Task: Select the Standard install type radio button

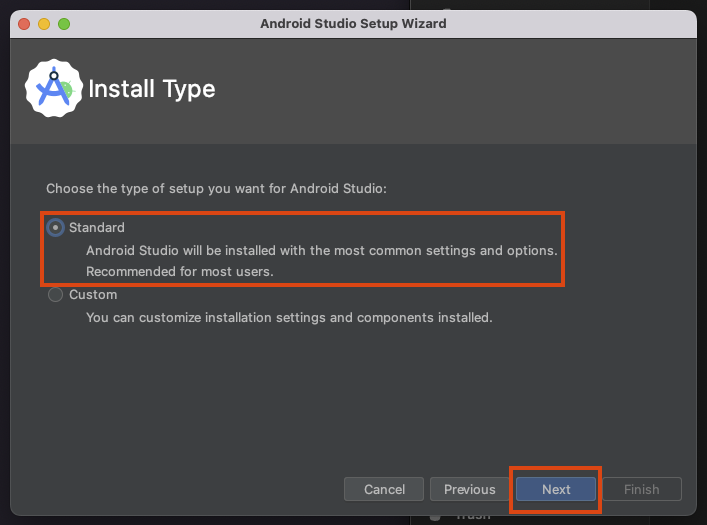Action: point(55,228)
